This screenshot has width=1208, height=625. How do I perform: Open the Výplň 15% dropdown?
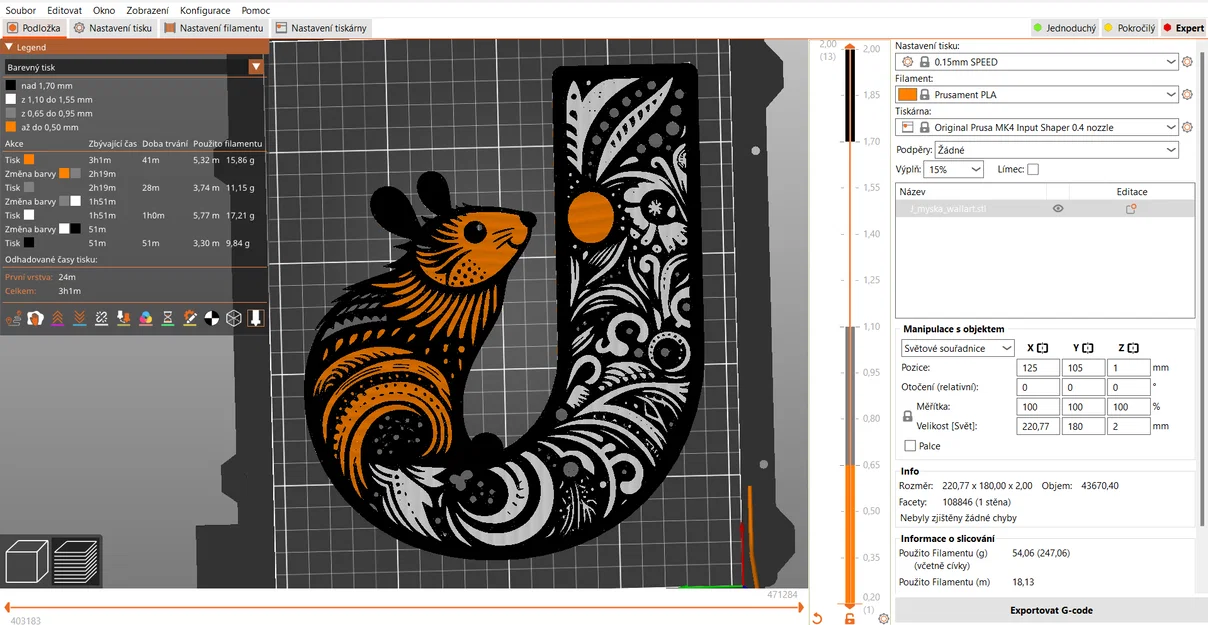(x=954, y=170)
